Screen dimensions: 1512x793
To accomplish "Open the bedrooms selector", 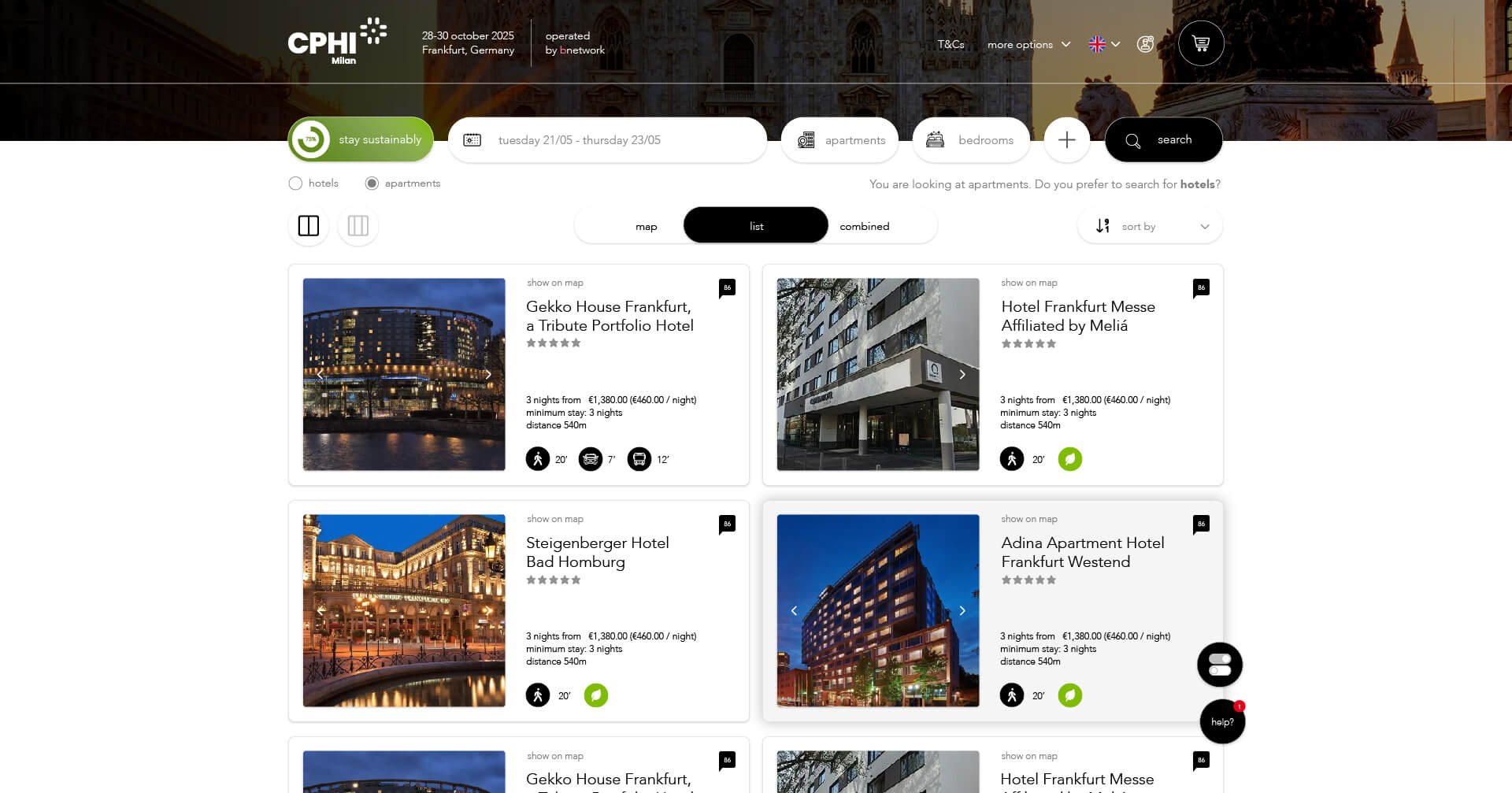I will pyautogui.click(x=971, y=140).
